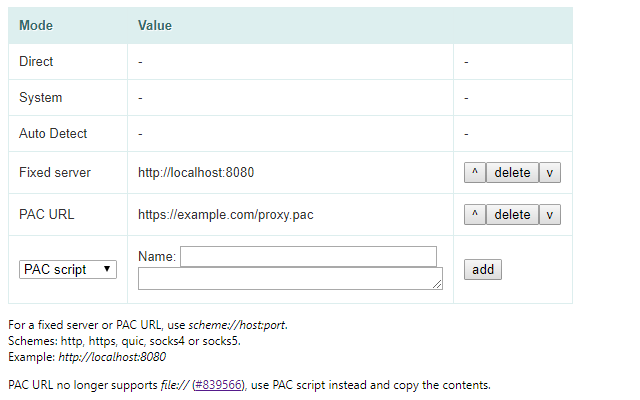Move the Fixed server entry up
This screenshot has height=400, width=640.
click(x=475, y=172)
